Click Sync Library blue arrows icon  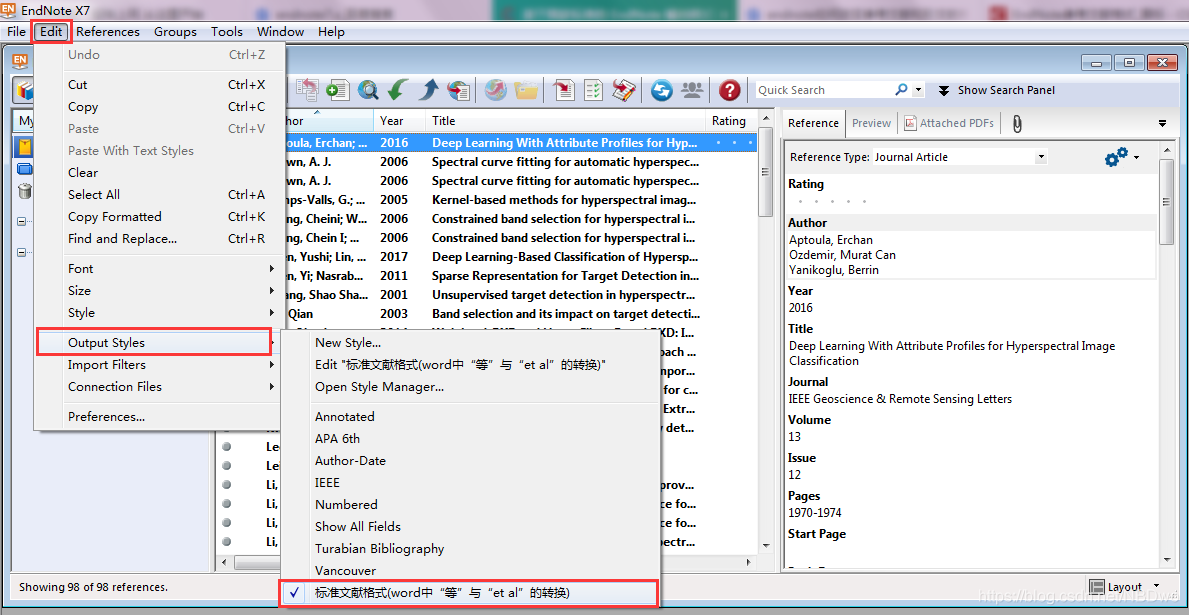(x=662, y=90)
